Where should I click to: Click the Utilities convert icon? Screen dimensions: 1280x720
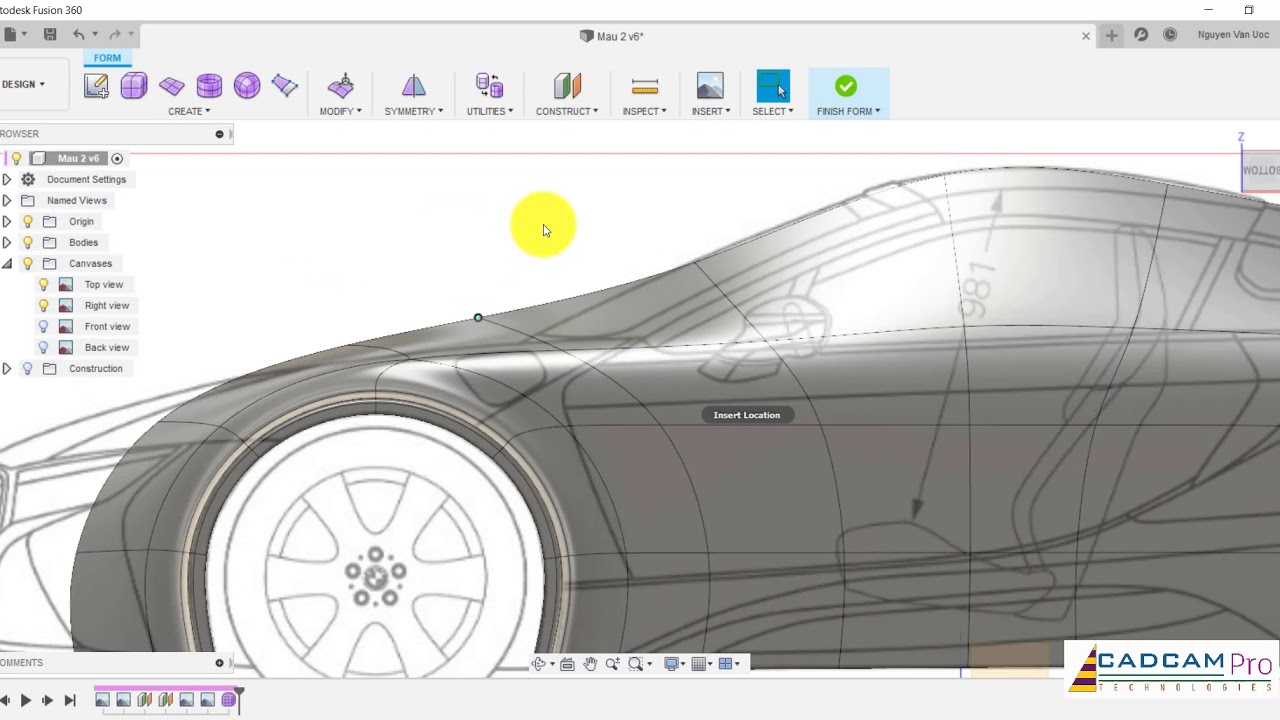(x=489, y=85)
